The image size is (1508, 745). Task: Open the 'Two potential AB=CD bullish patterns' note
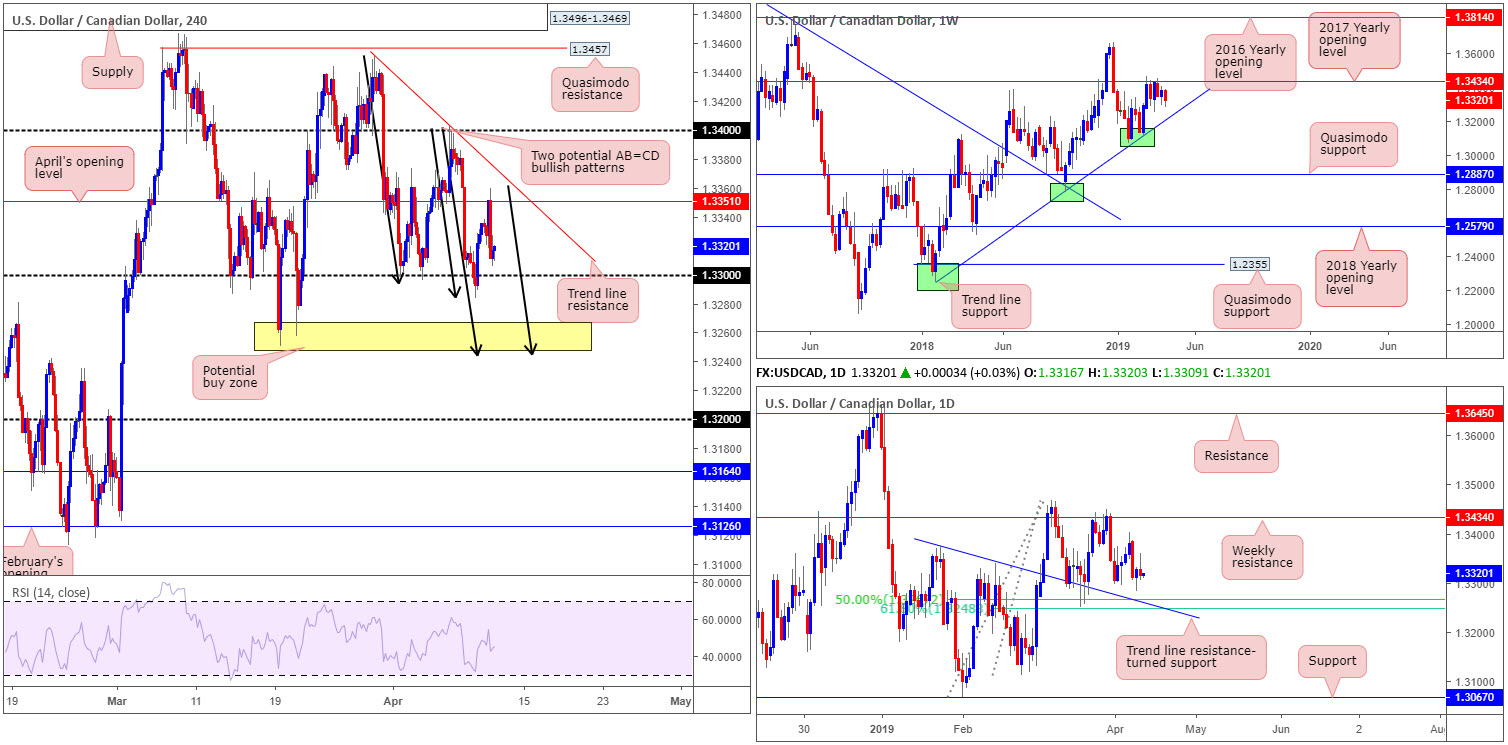[597, 161]
